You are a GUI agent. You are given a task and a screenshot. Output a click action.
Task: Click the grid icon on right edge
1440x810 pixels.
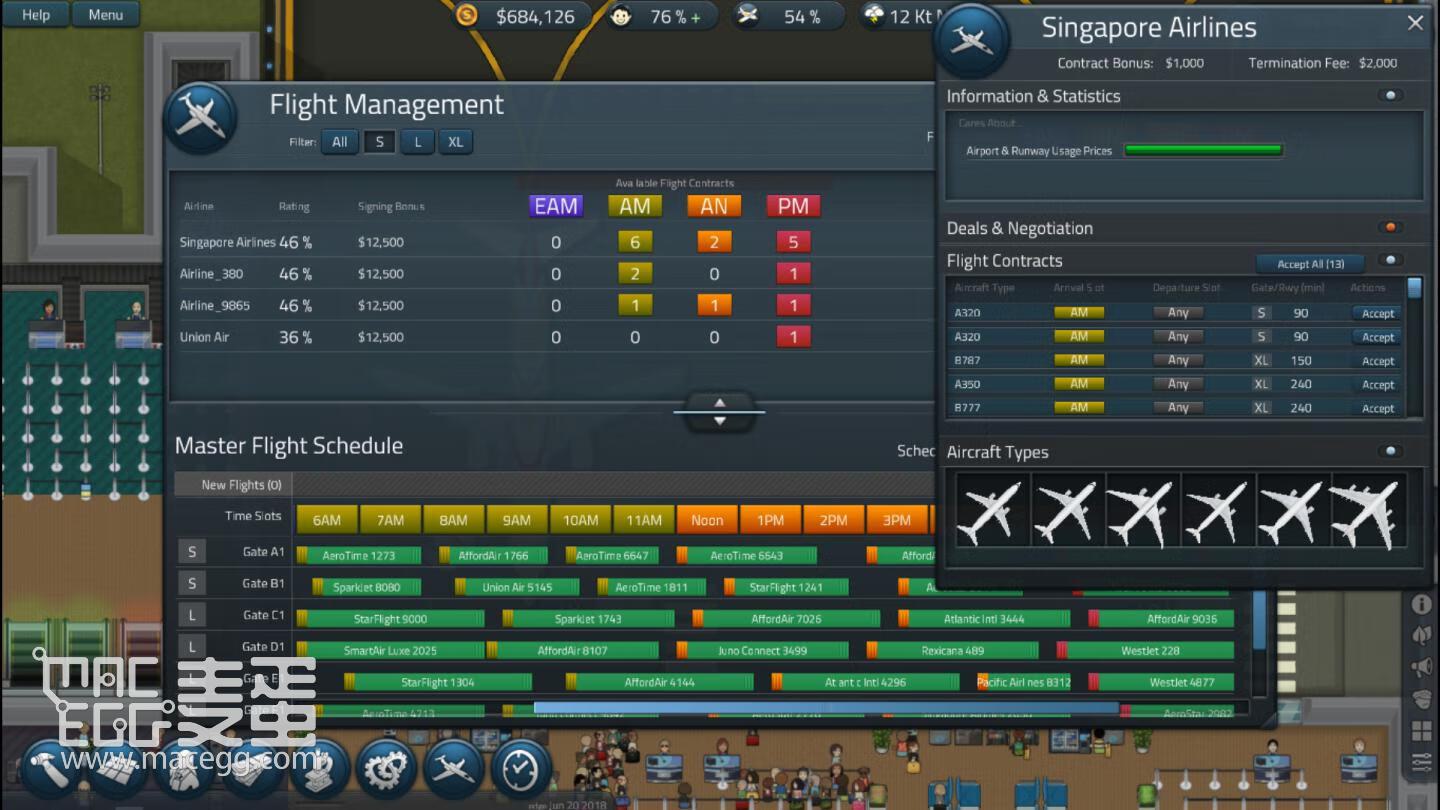coord(1421,731)
